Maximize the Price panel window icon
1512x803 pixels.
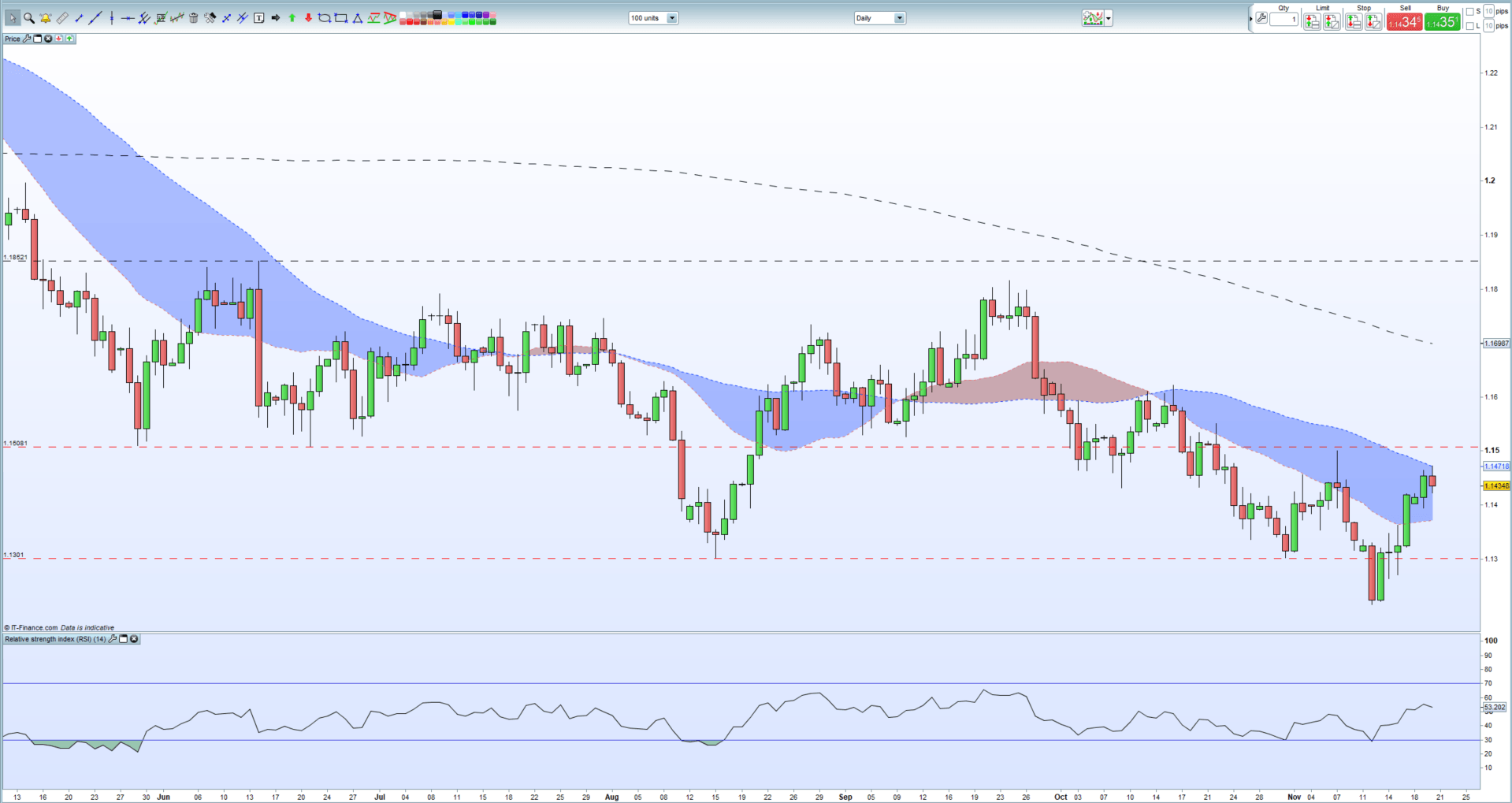[37, 39]
